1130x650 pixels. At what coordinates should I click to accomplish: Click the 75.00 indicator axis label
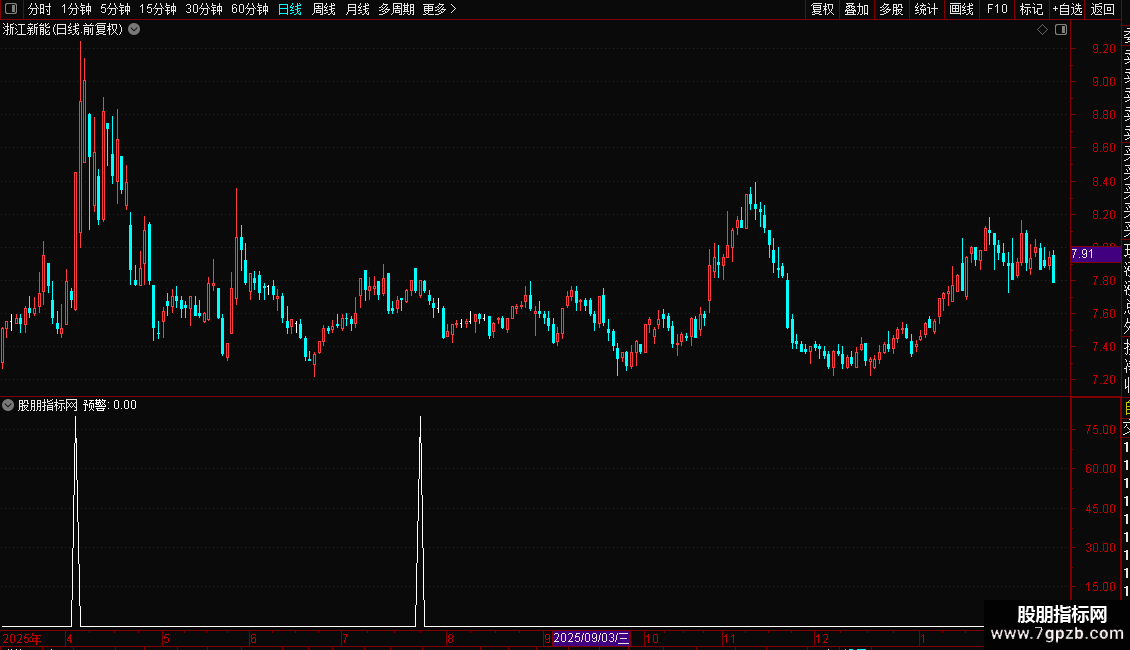pyautogui.click(x=1100, y=429)
